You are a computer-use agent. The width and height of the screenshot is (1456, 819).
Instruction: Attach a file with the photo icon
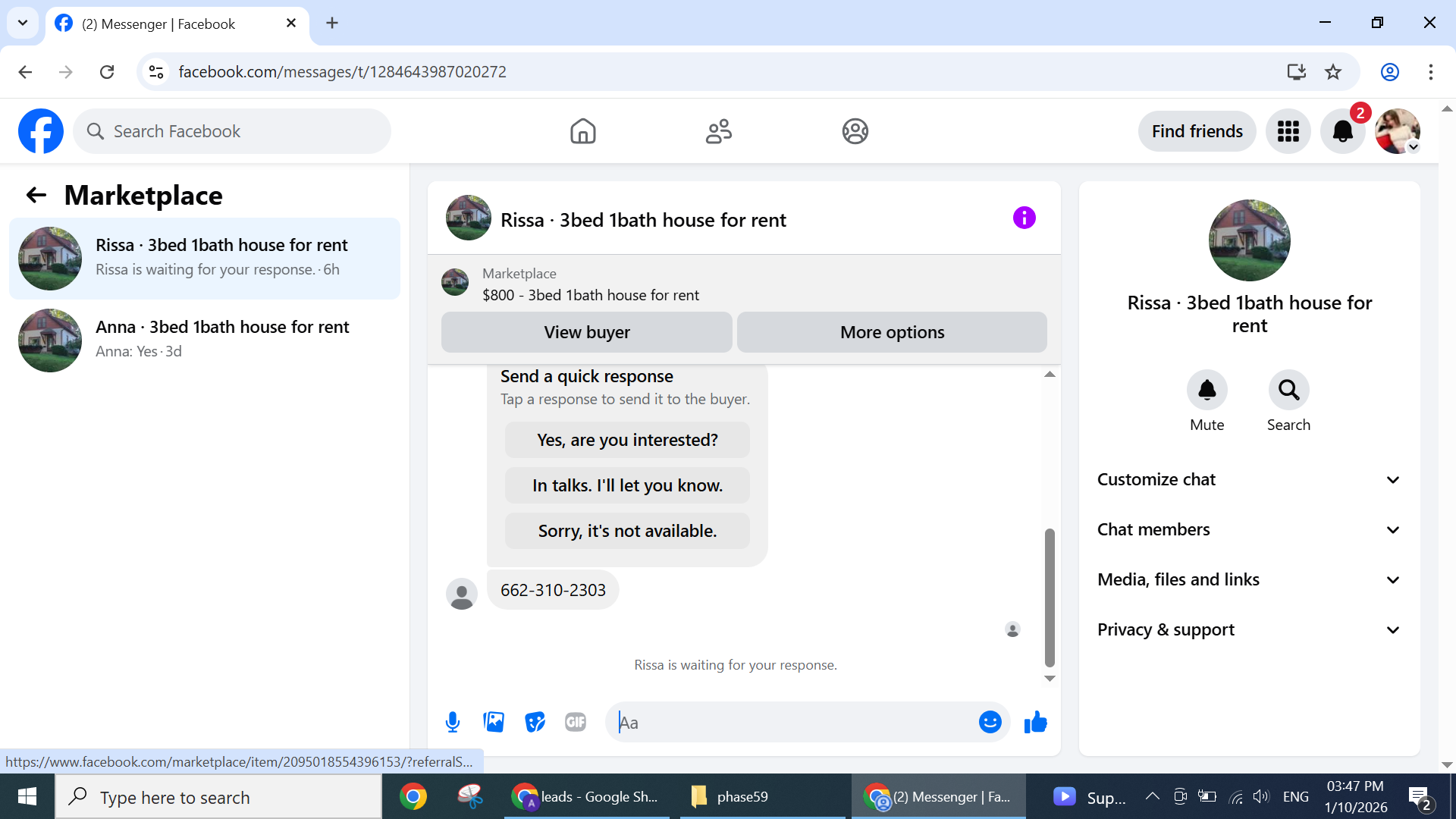[494, 722]
